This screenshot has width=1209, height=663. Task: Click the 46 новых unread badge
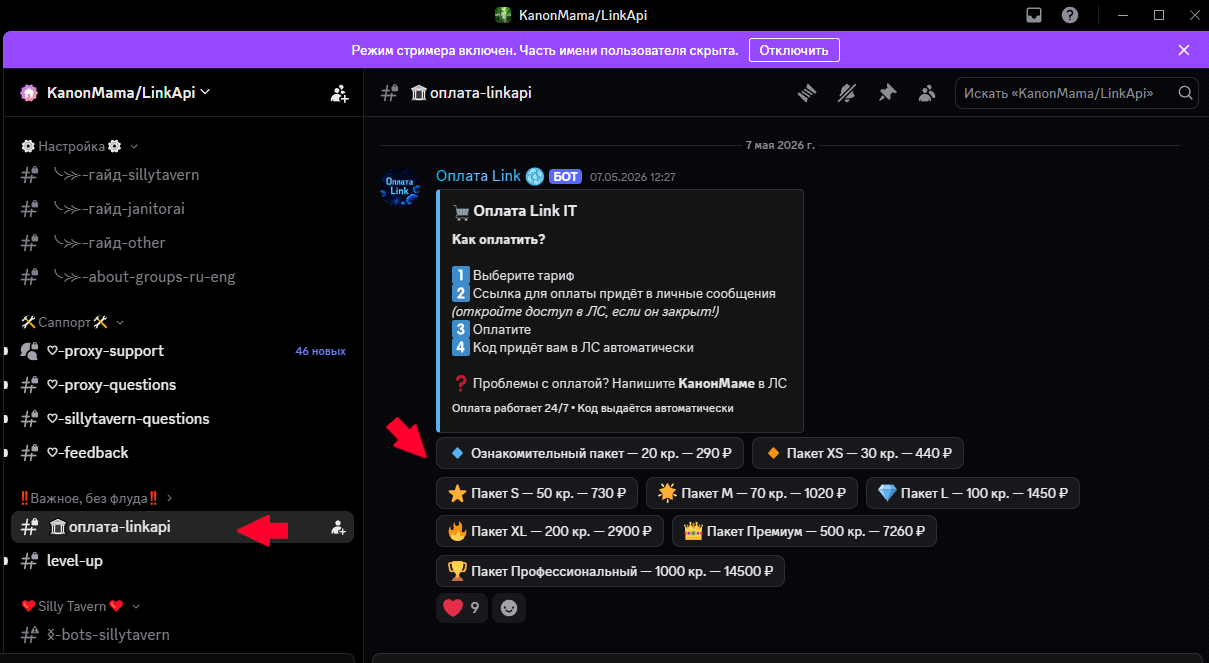tap(320, 351)
